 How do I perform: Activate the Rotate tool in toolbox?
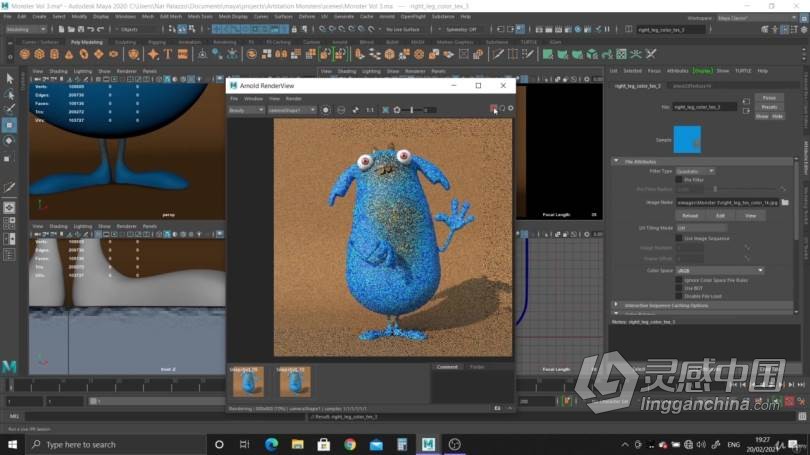click(9, 140)
